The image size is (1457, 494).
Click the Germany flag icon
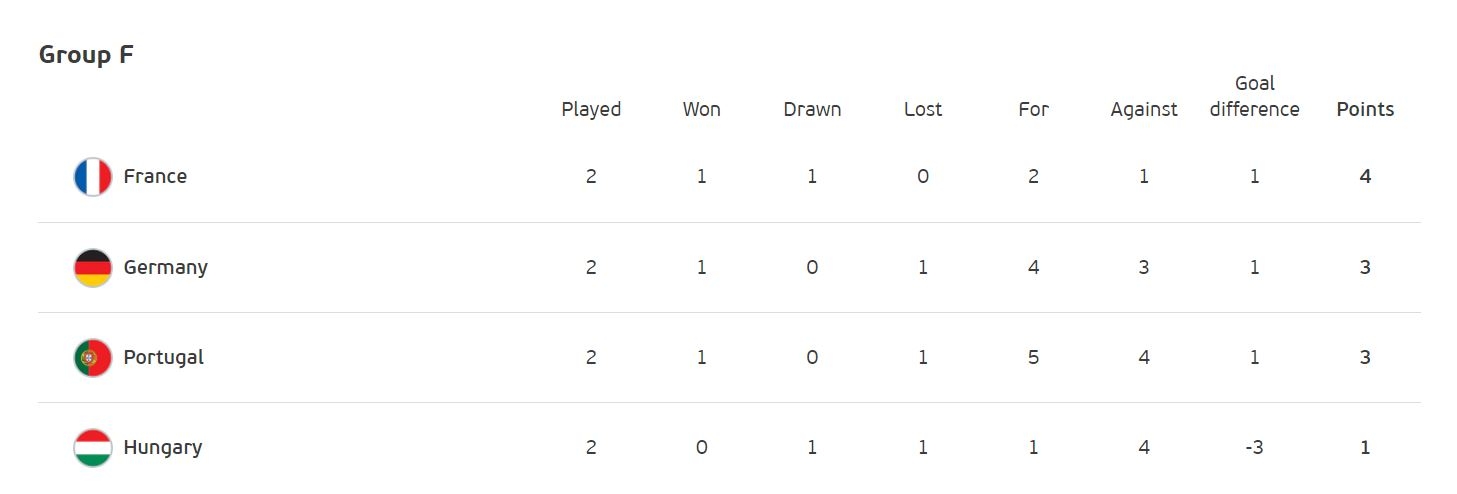click(x=93, y=267)
